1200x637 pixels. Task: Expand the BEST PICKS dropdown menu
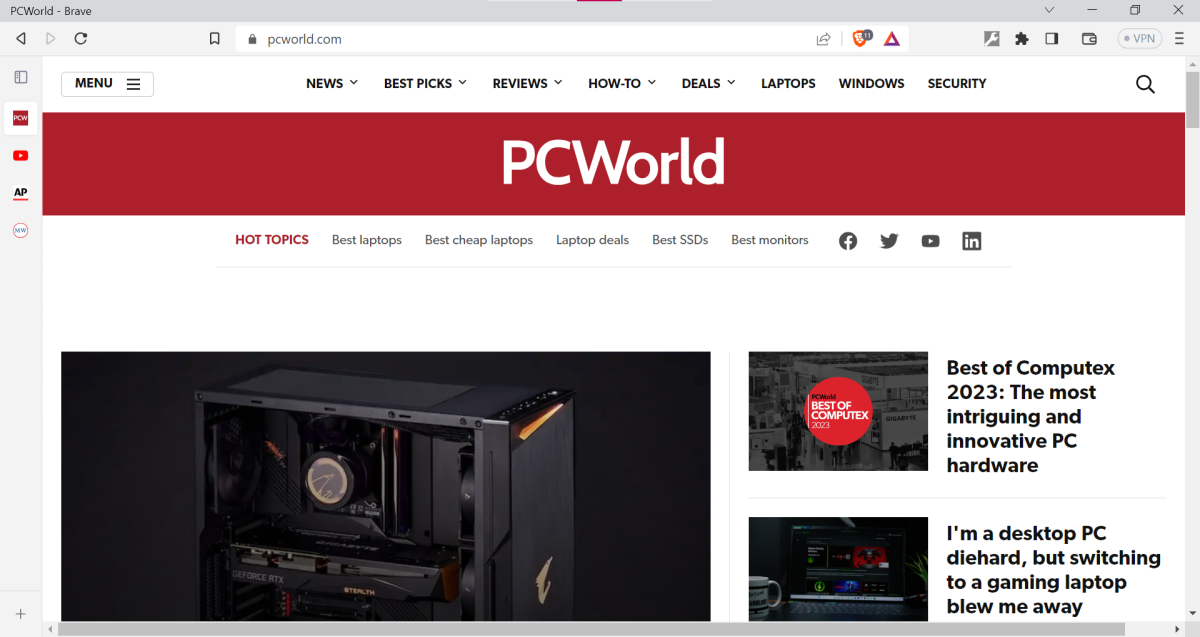(426, 84)
